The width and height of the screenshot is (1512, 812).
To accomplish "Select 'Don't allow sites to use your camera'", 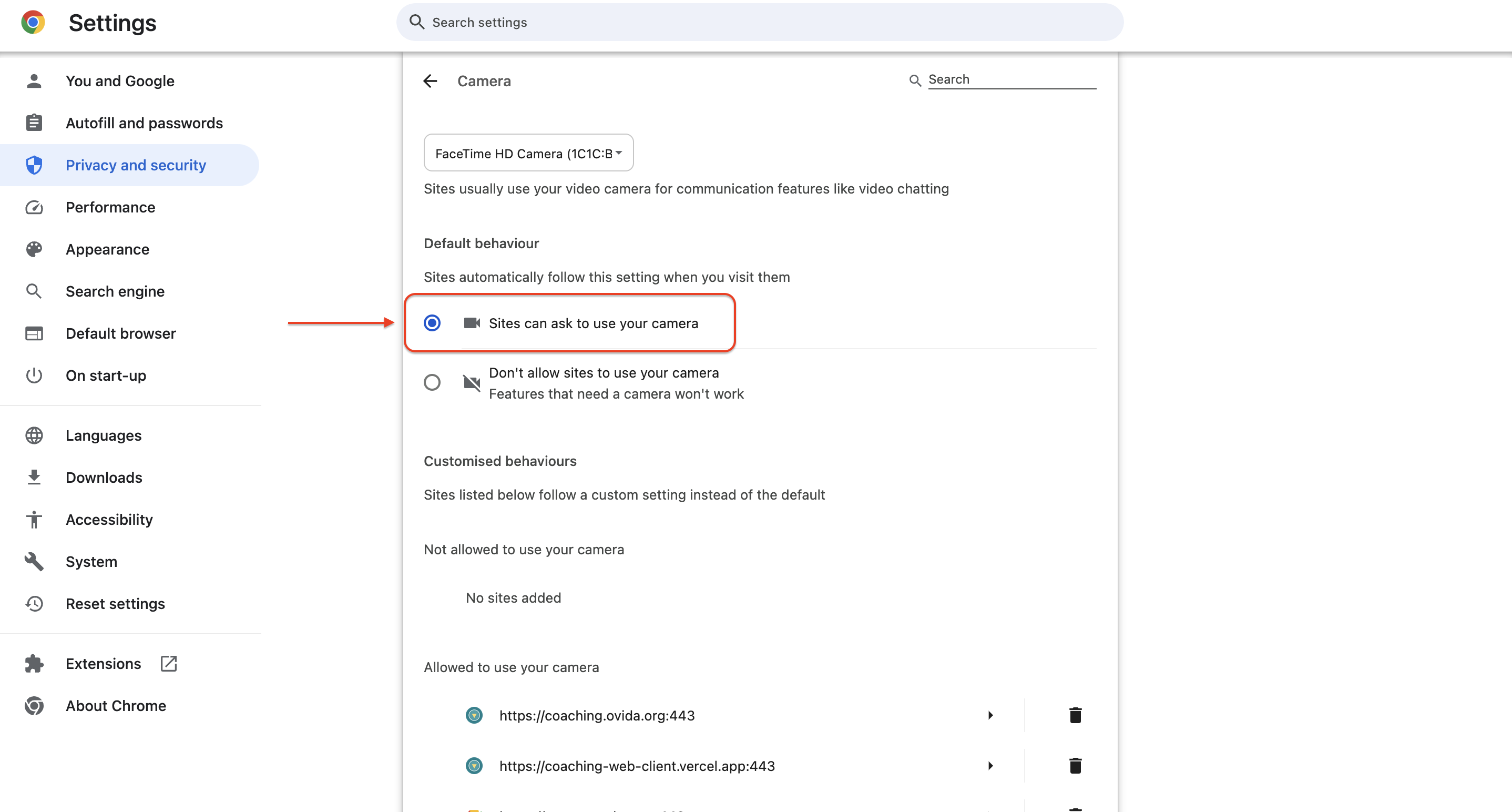I will click(x=432, y=383).
